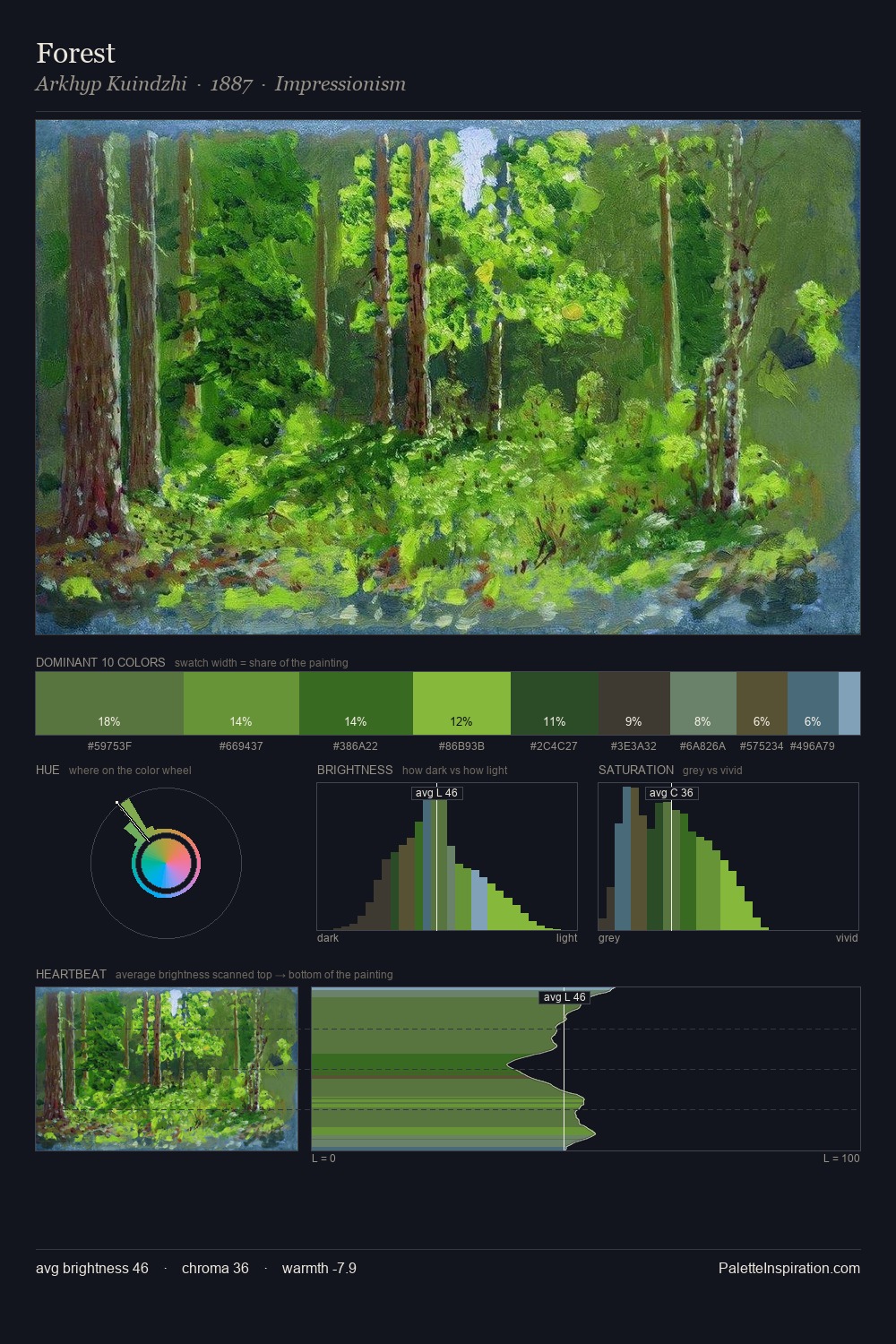The image size is (896, 1344).
Task: Click the 'grey' saturation axis label
Action: (x=609, y=938)
